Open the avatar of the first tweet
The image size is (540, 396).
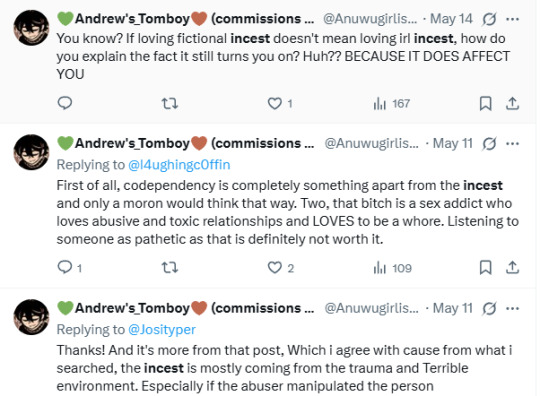point(31,28)
